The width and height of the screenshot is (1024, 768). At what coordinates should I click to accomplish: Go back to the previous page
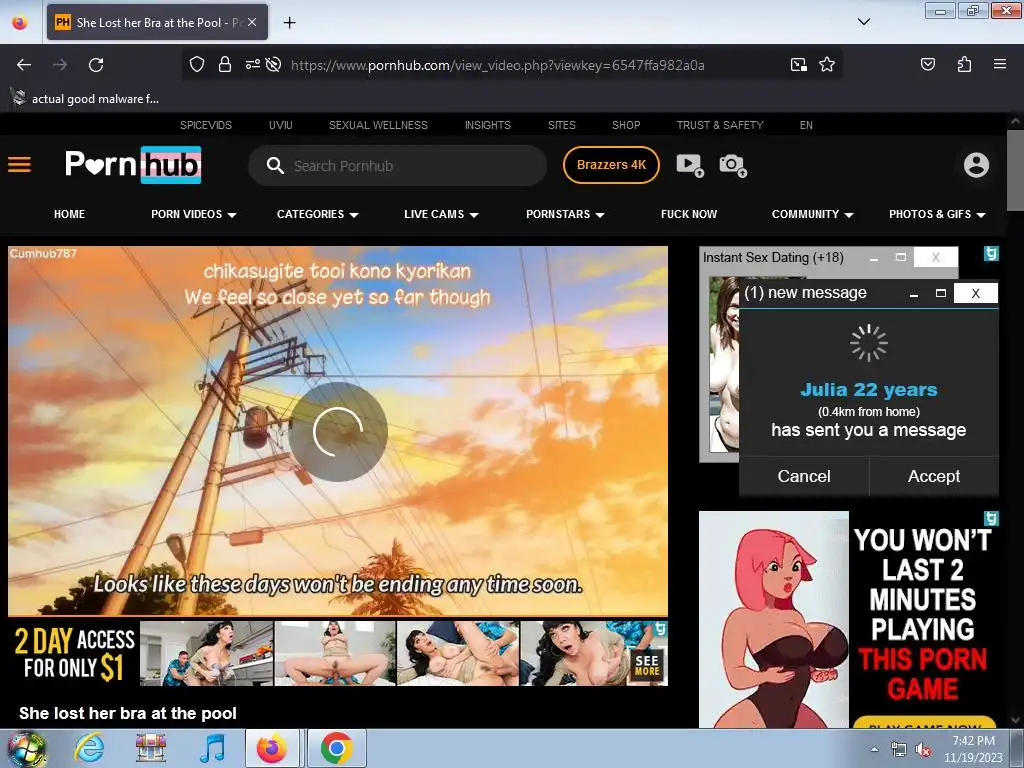24,65
